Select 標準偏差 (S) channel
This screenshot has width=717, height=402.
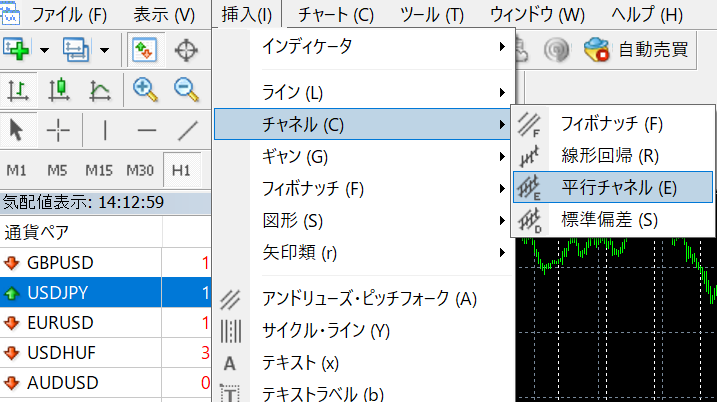[613, 220]
